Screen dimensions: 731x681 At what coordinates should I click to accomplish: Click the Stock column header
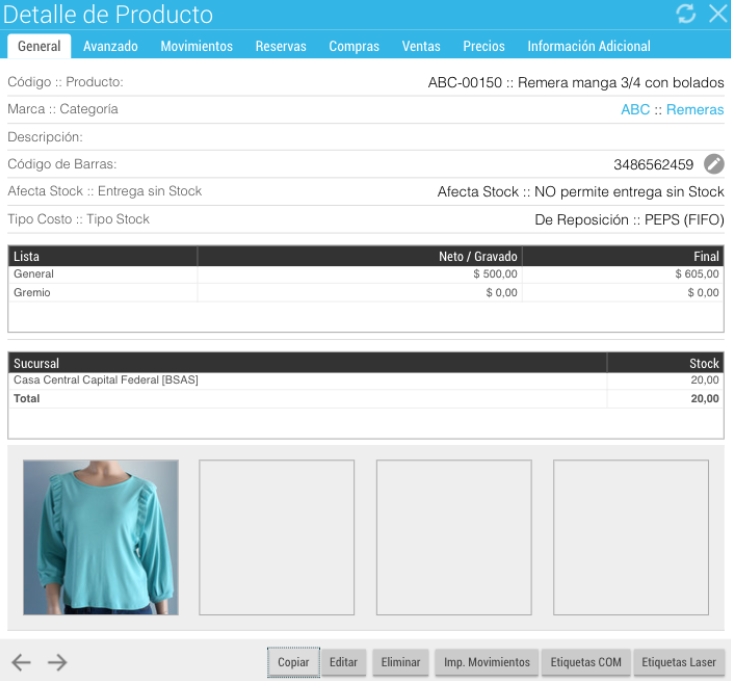click(x=666, y=363)
